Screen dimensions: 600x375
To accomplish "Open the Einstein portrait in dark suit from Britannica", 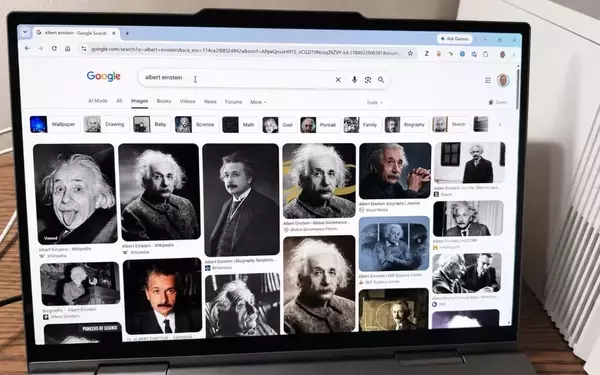I will 241,200.
